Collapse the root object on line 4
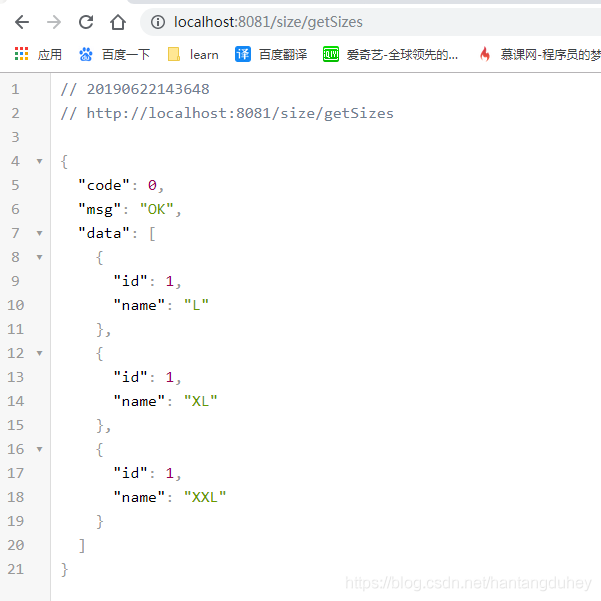 pos(39,161)
